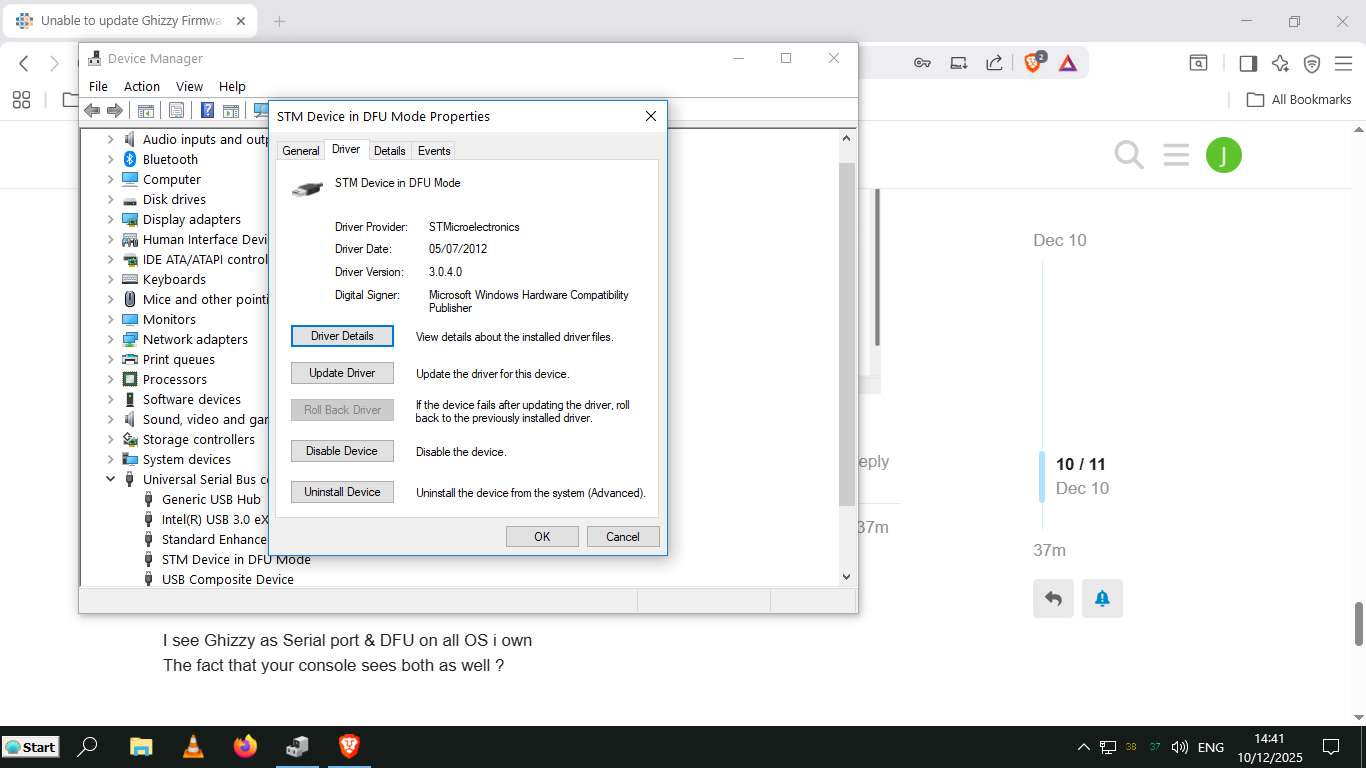Open Firefox from the taskbar

click(245, 746)
